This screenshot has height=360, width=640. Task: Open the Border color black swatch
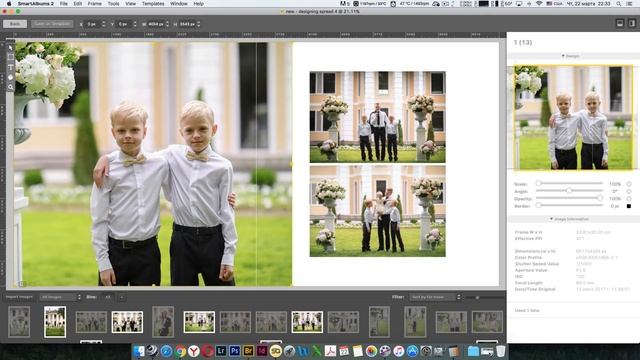pyautogui.click(x=629, y=206)
